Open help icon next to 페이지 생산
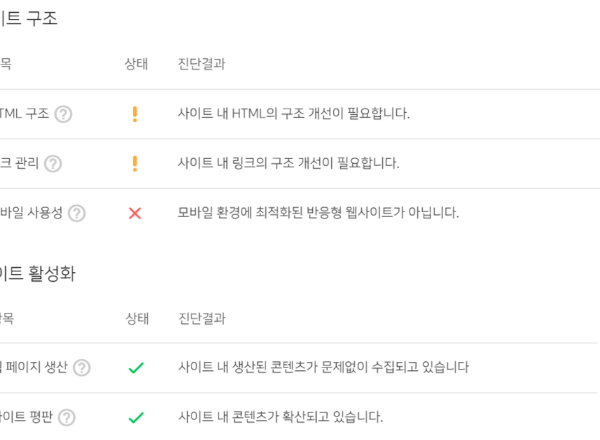The image size is (600, 440). [x=82, y=368]
